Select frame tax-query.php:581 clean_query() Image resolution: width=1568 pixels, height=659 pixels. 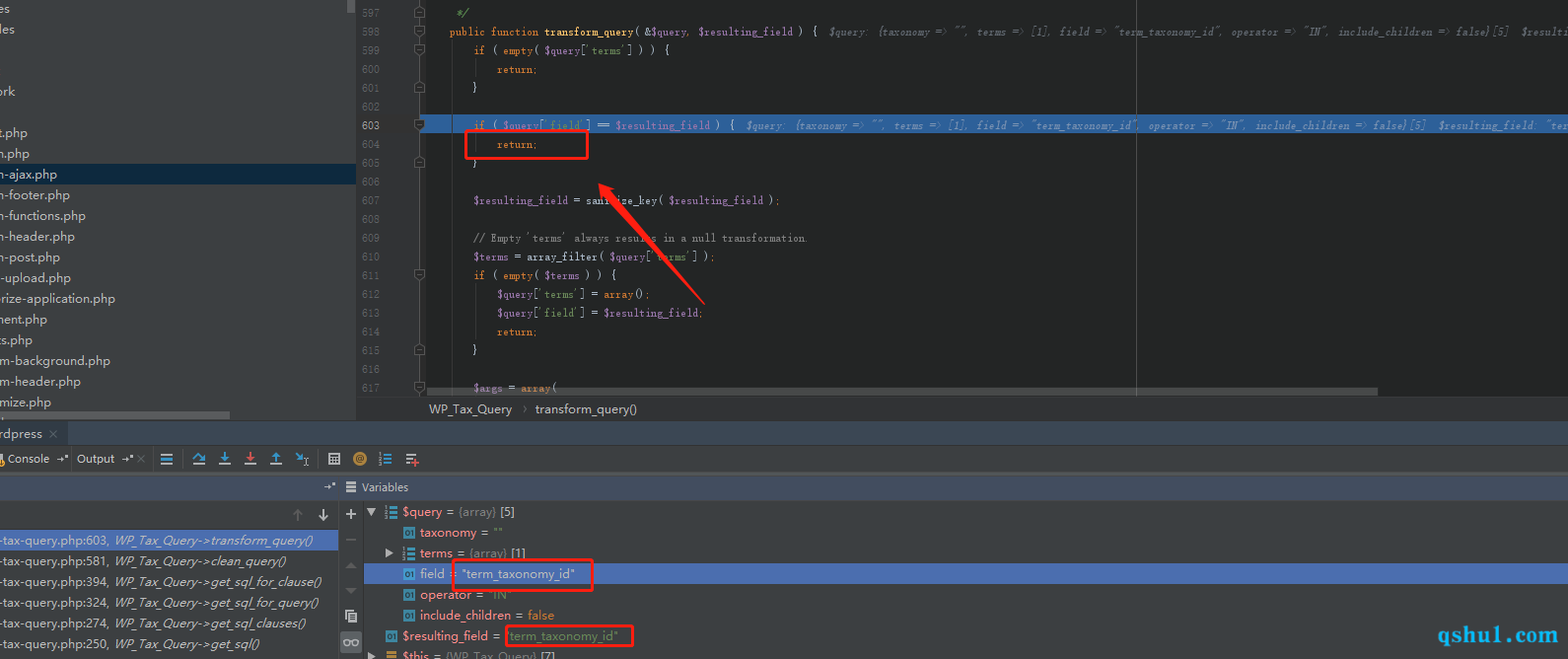click(169, 561)
